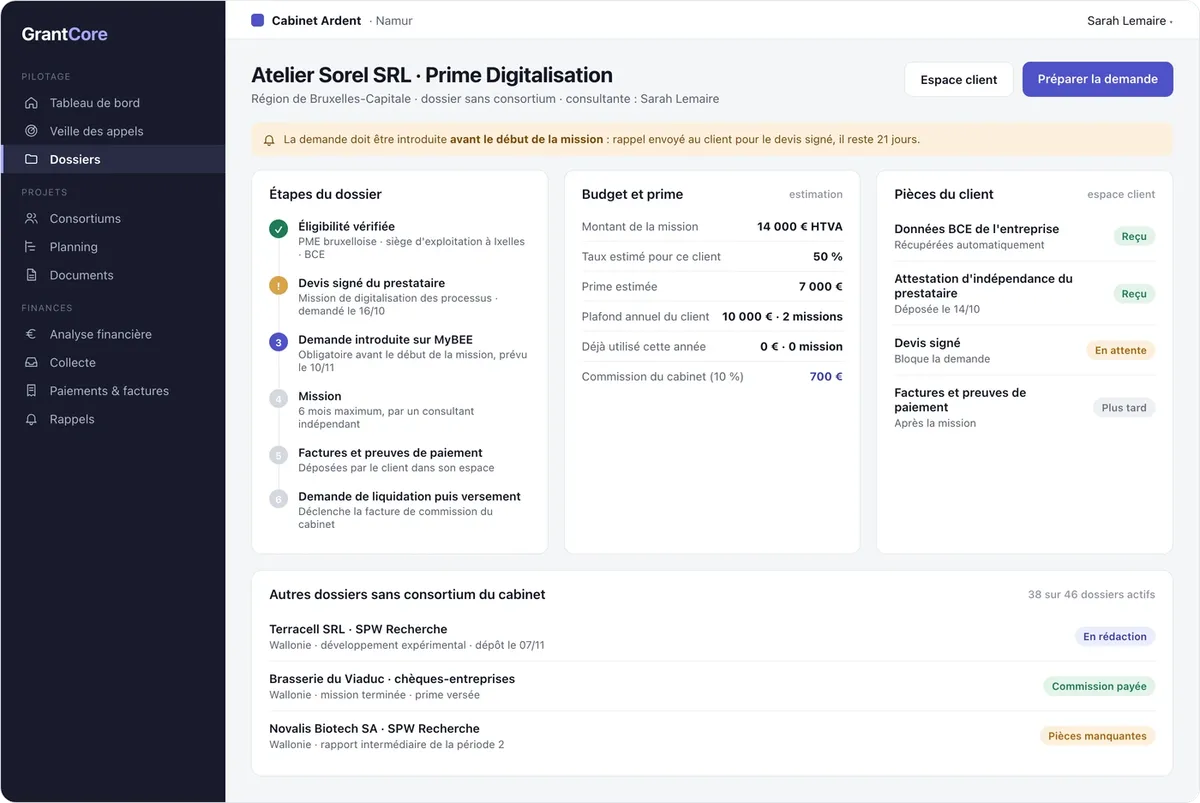Viewport: 1200px width, 803px height.
Task: Click the Documents file icon
Action: coord(31,275)
